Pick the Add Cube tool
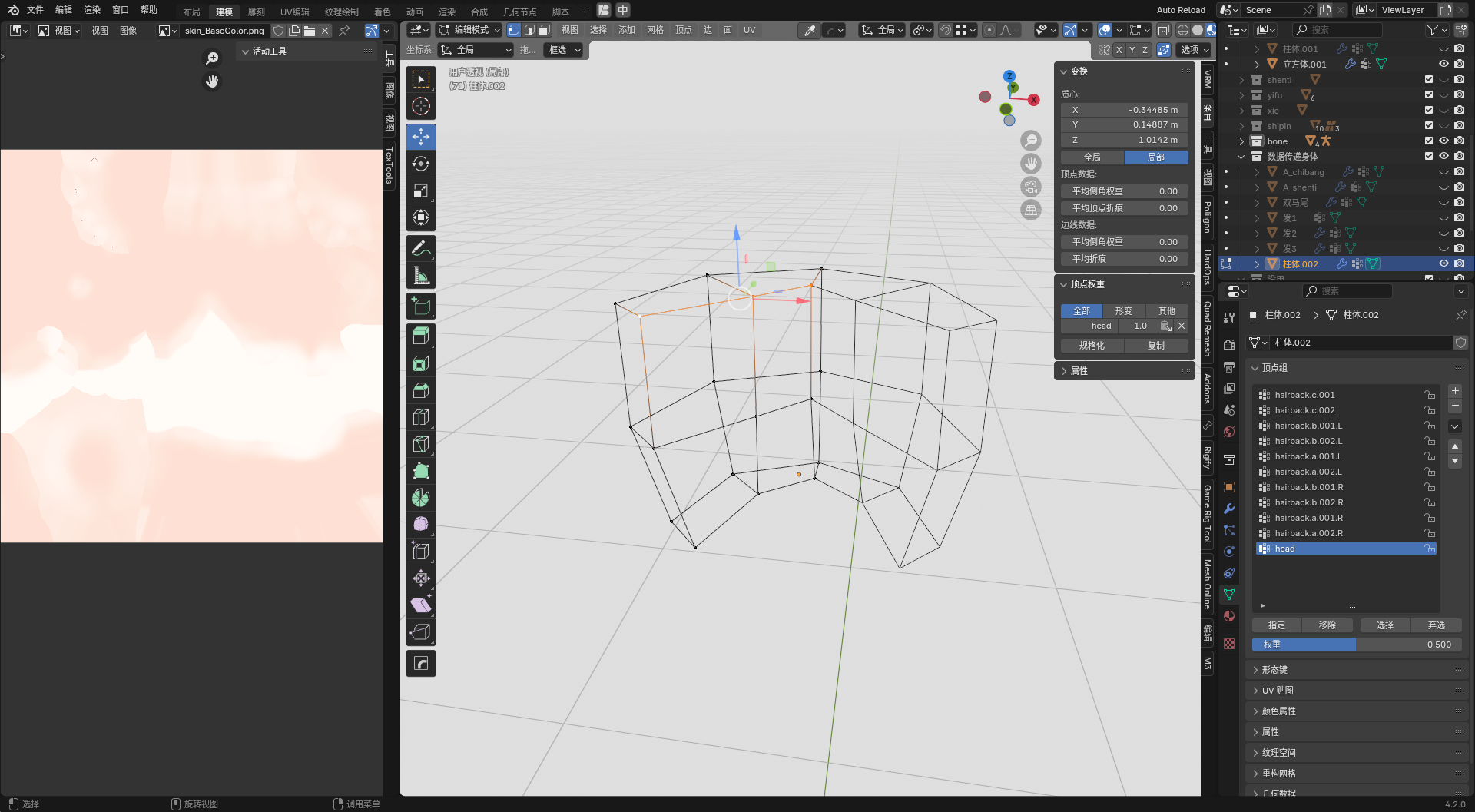1475x812 pixels. pos(420,306)
